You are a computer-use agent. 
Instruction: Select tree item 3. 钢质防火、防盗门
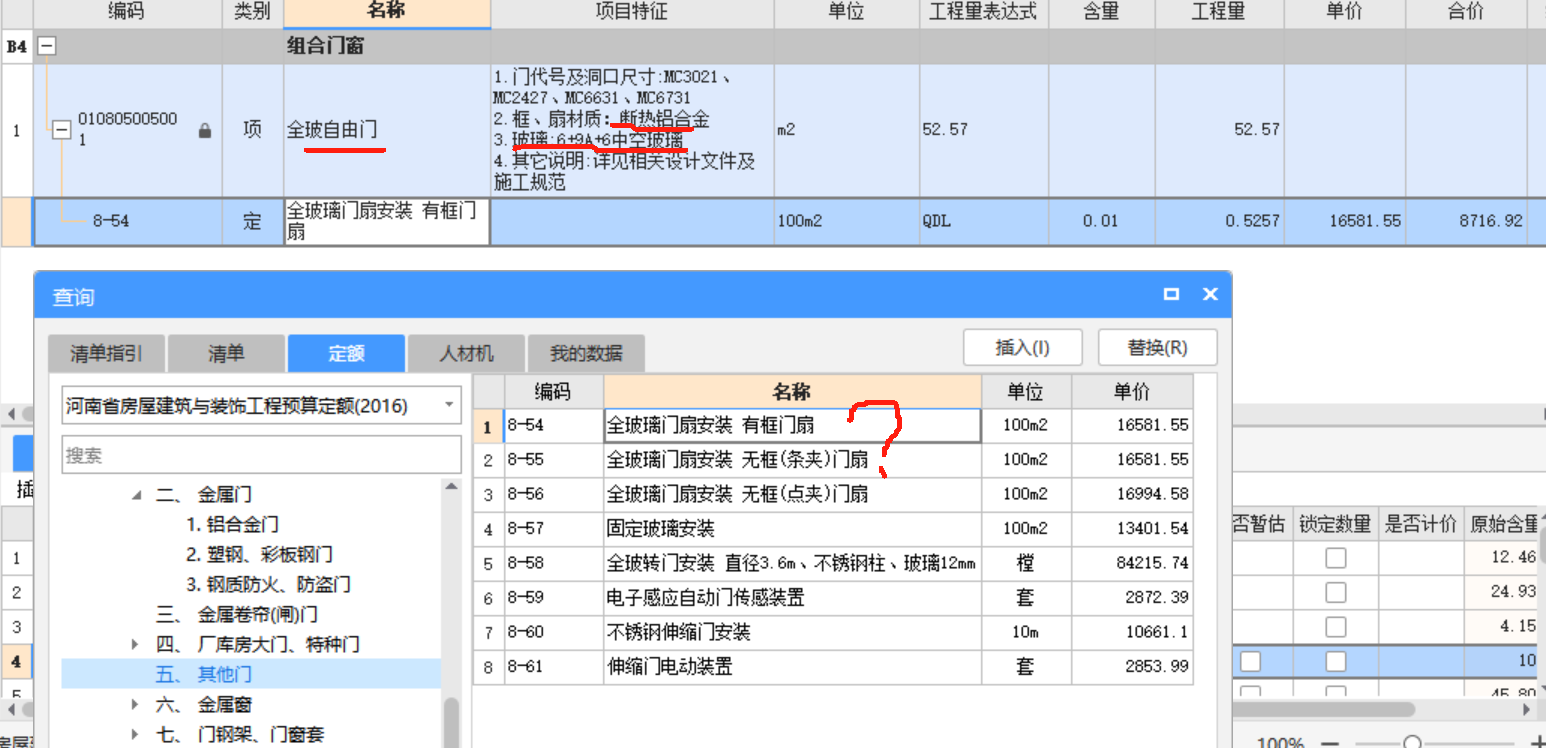tap(268, 584)
